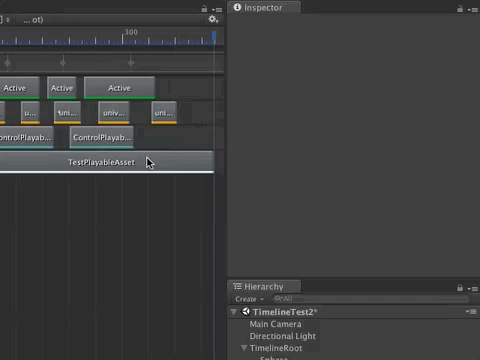Select the cut-off 'ontrolPlayab...' clip
This screenshot has width=480, height=360.
(x=27, y=137)
